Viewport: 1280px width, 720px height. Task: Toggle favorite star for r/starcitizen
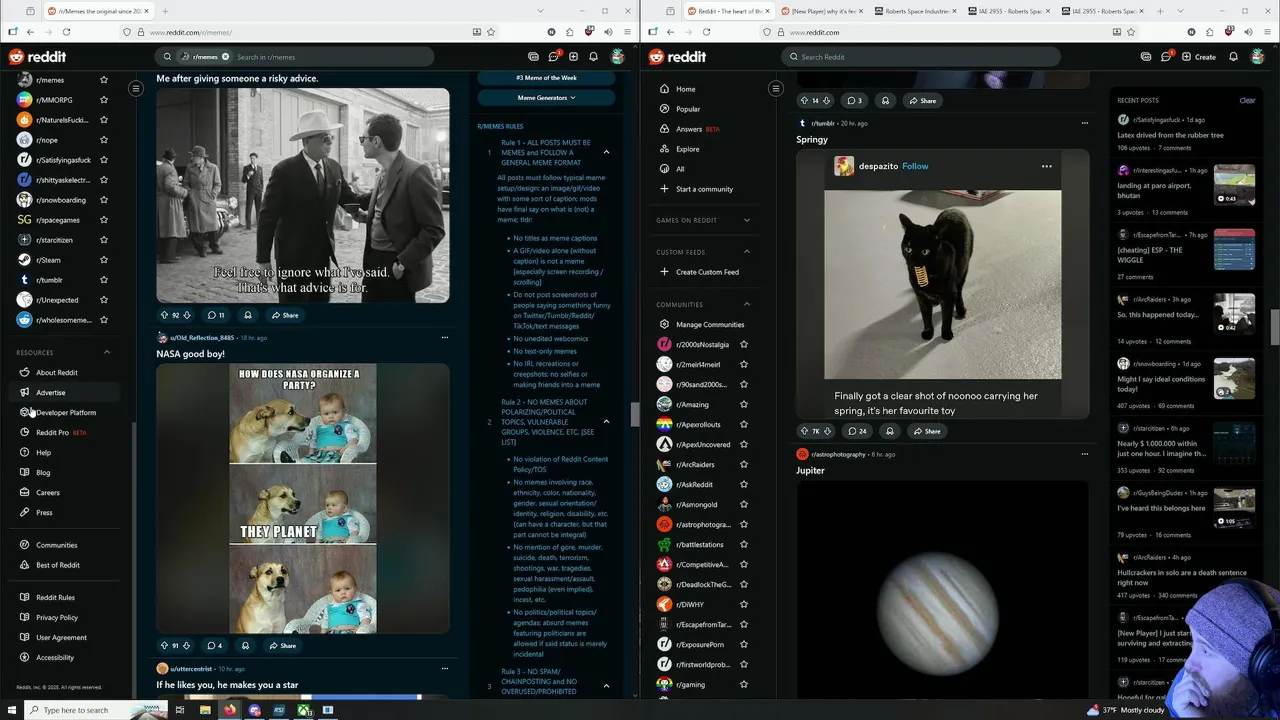coord(103,240)
